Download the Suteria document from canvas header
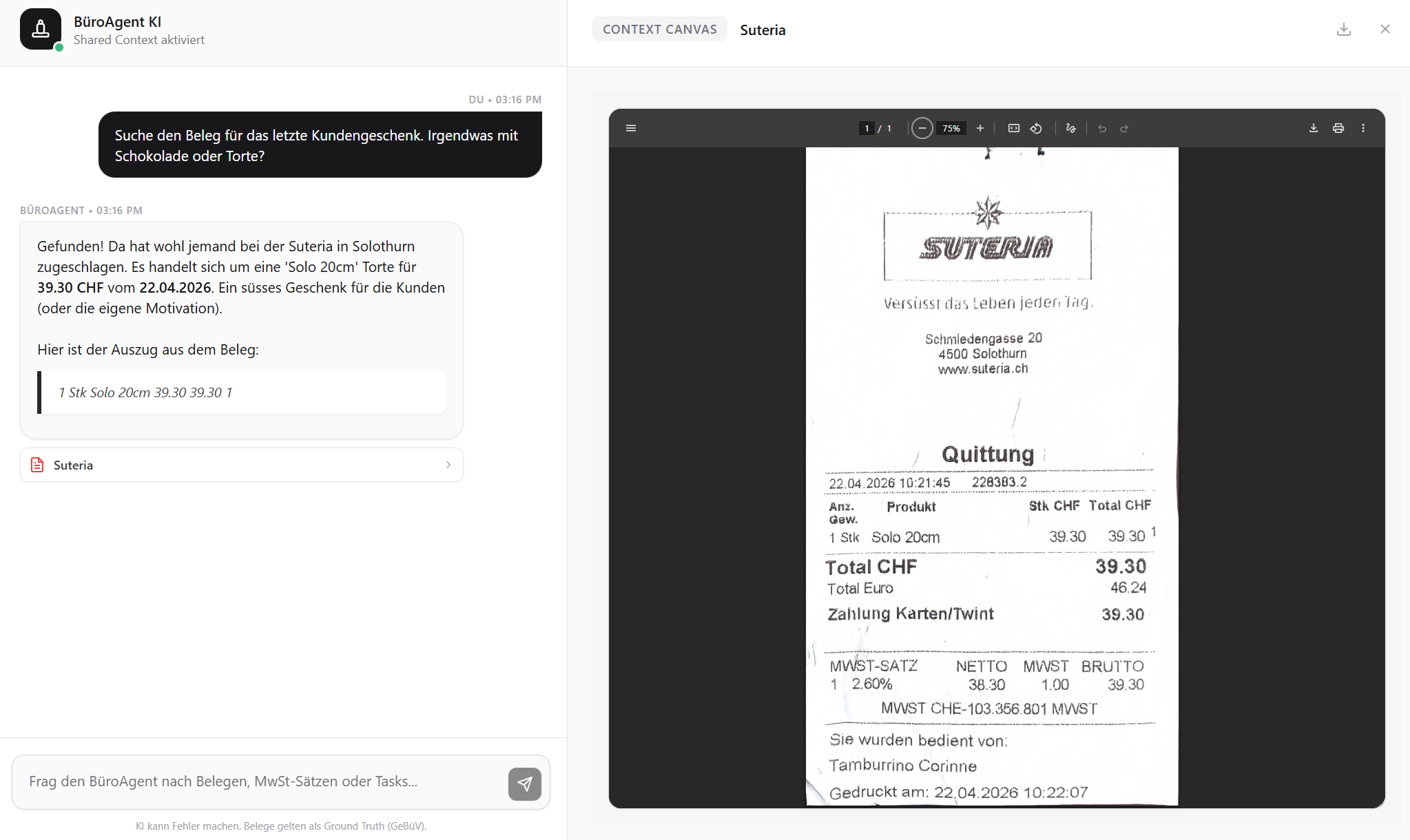The width and height of the screenshot is (1410, 840). pos(1343,29)
